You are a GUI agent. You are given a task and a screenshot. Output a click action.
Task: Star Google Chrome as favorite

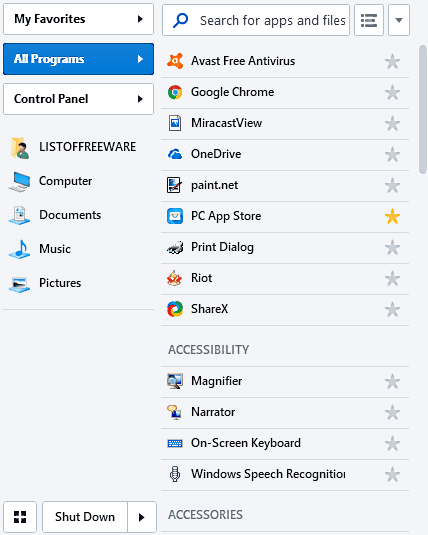pos(393,92)
